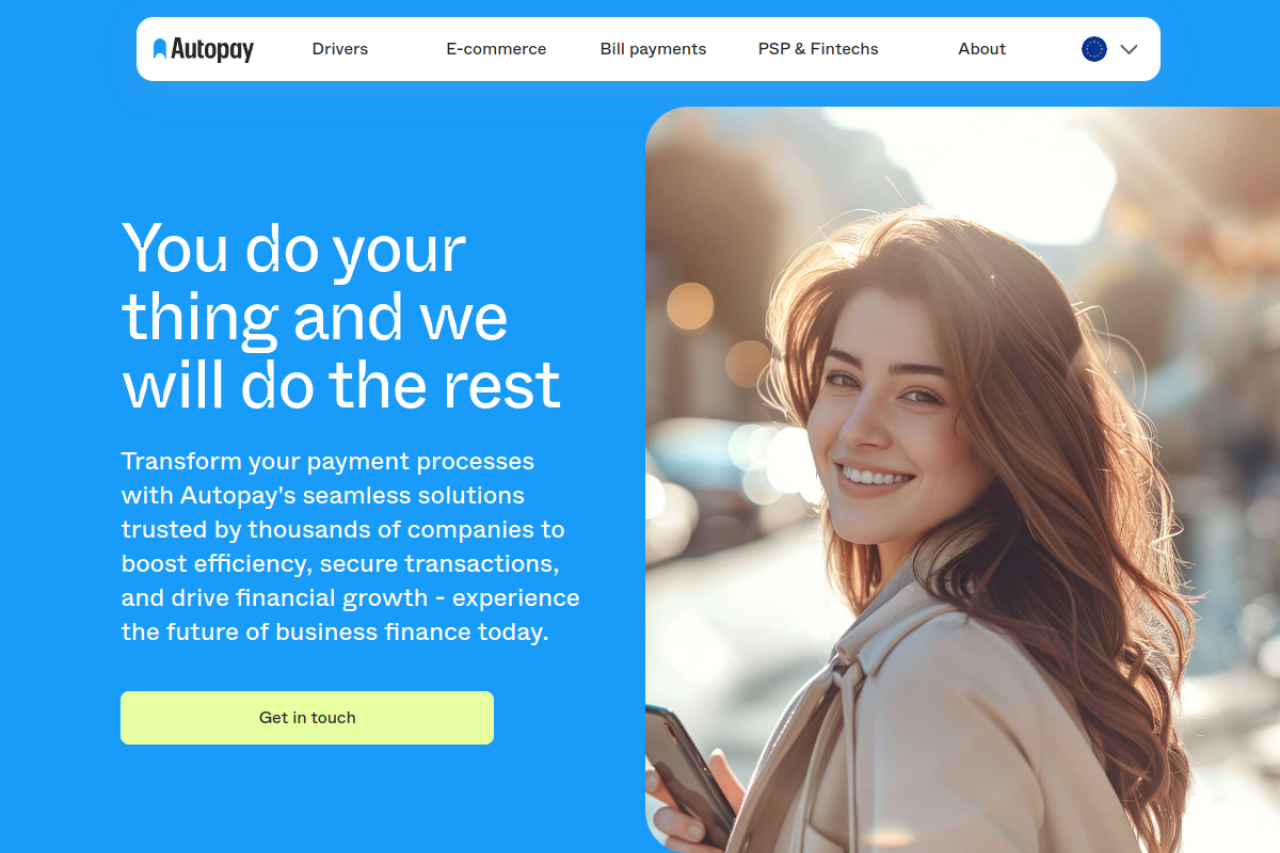Click the "will do the rest" headline line
The width and height of the screenshot is (1280, 853).
click(341, 385)
